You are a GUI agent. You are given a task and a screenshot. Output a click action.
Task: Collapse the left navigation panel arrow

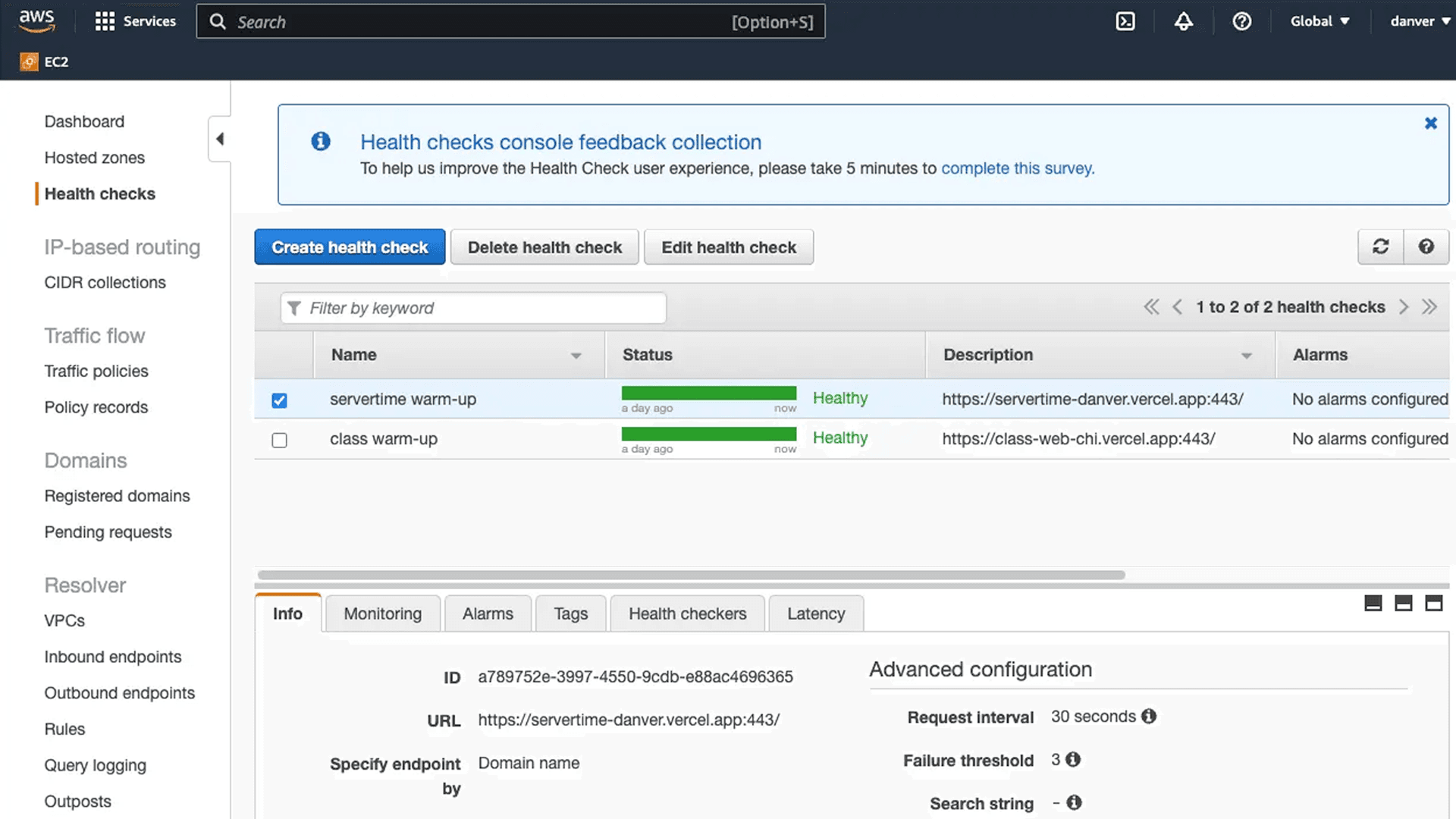click(220, 139)
